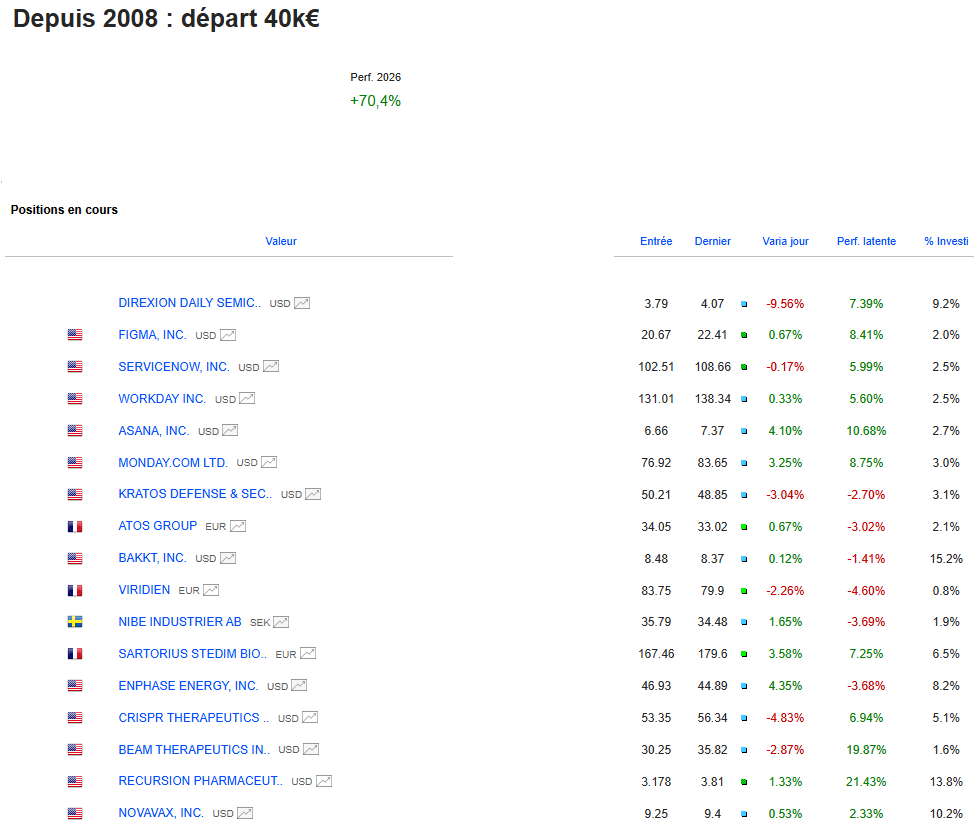
Task: Click the blue status dot in DIREXION row
Action: tap(744, 304)
